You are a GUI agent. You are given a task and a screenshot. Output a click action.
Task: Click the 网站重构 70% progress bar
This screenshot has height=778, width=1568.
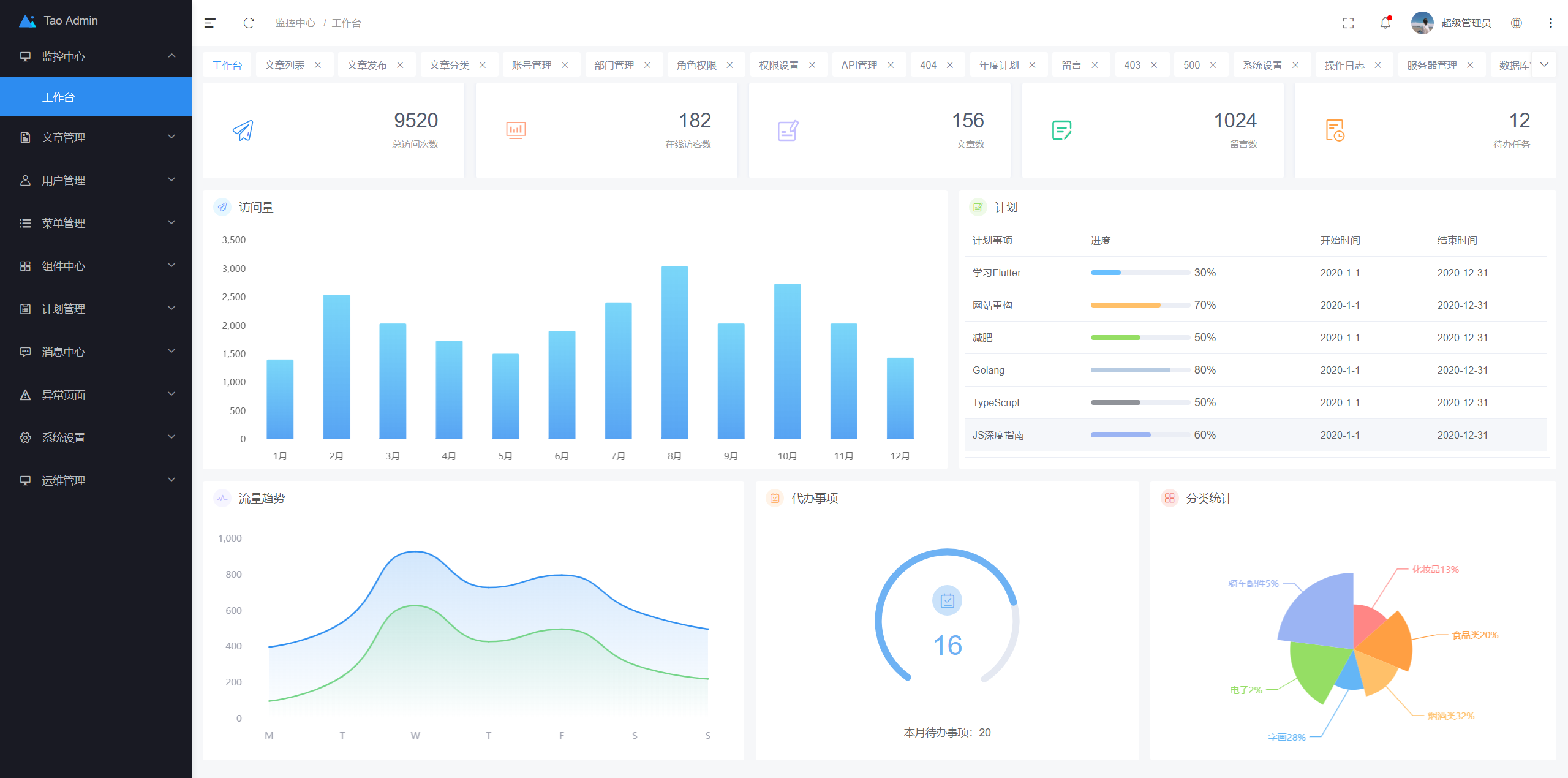(1140, 305)
